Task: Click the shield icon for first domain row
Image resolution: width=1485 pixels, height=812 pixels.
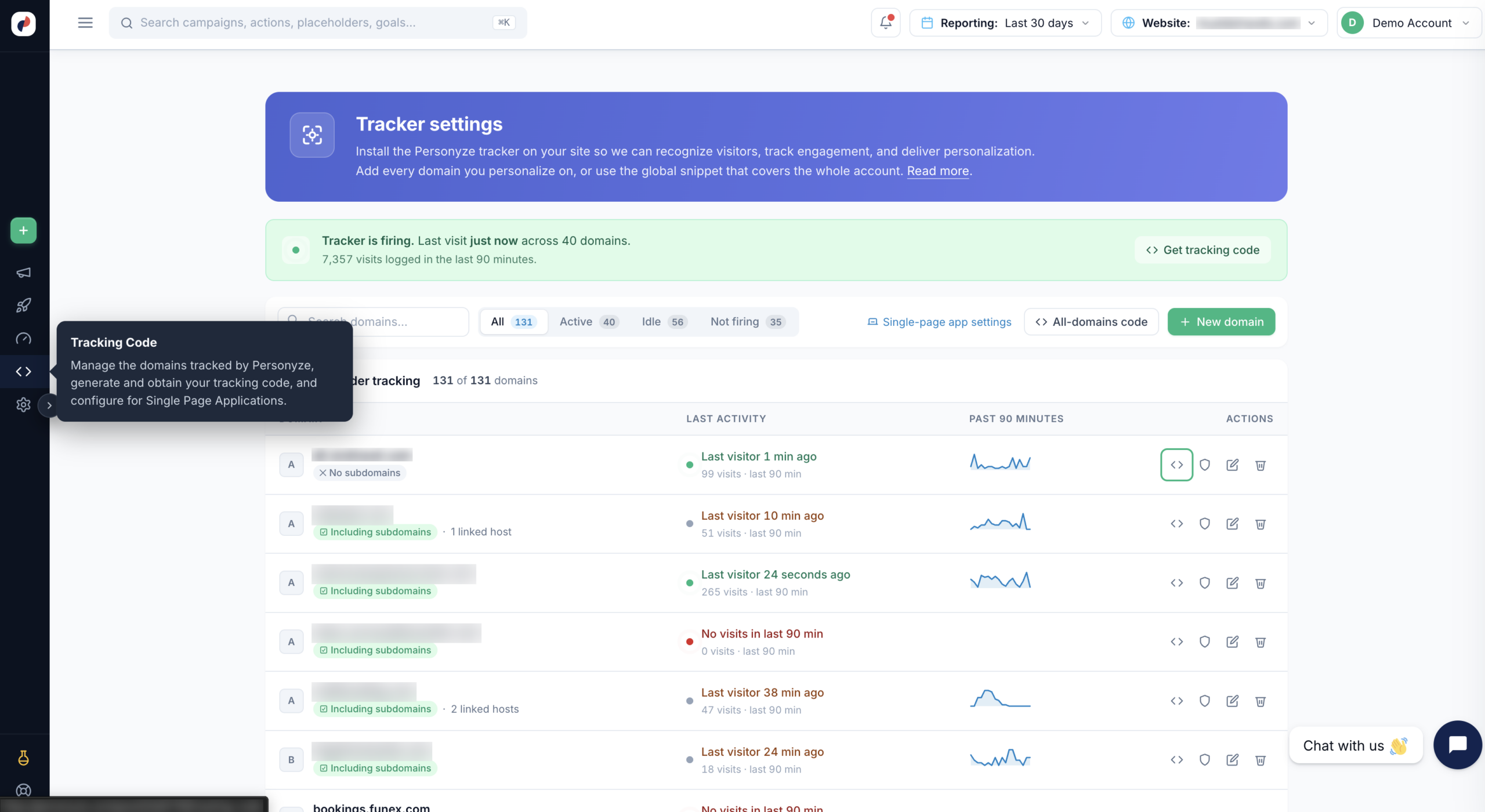Action: tap(1205, 465)
